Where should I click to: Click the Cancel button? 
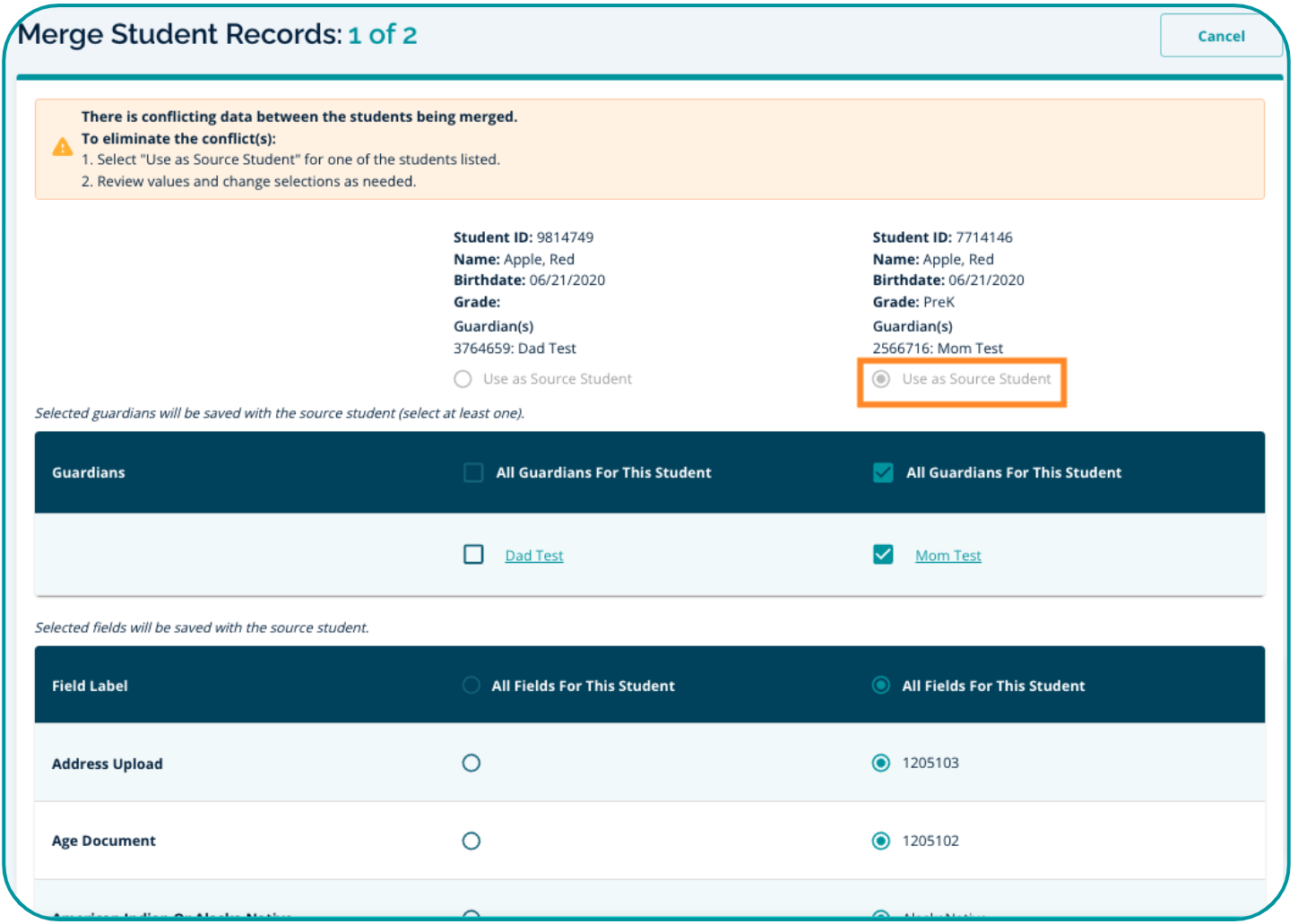(x=1220, y=36)
